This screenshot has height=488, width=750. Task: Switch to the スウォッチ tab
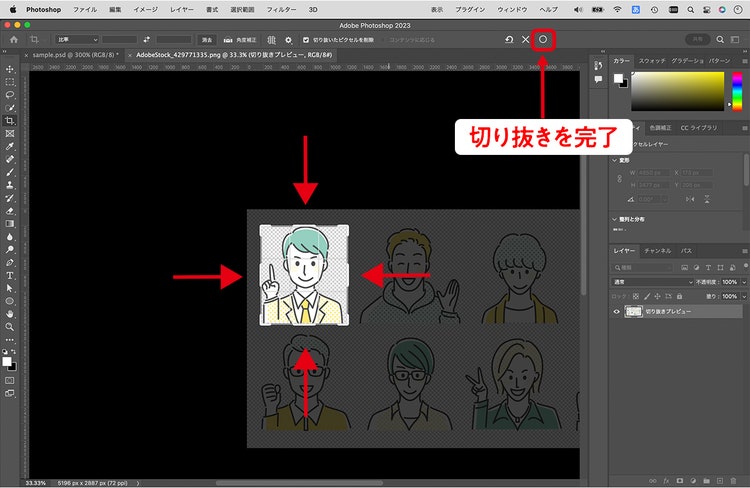coord(652,61)
